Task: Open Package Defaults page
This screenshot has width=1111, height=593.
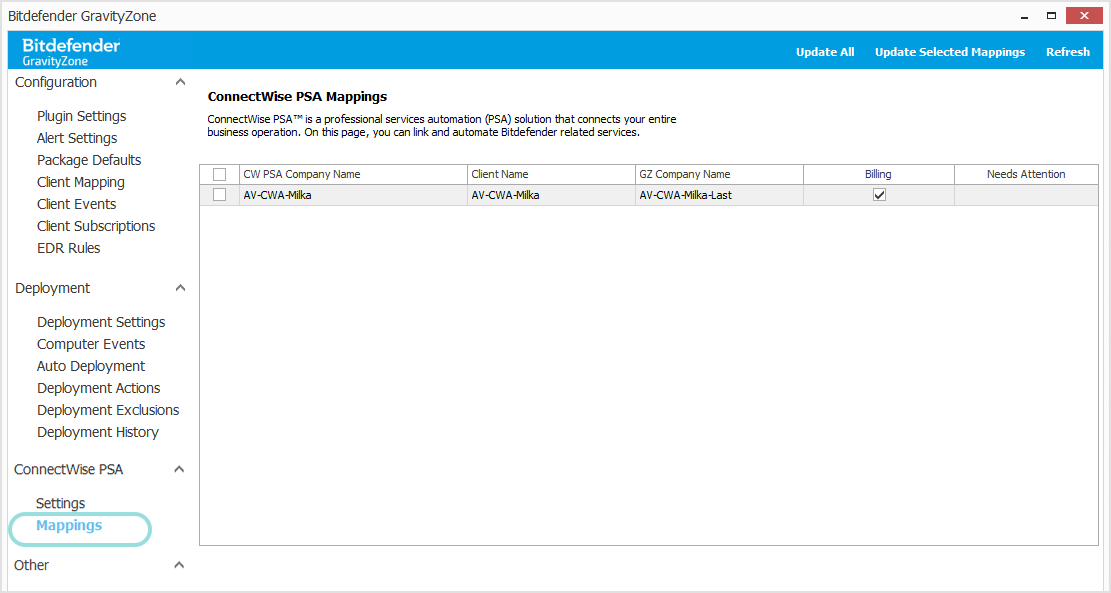Action: pyautogui.click(x=88, y=160)
